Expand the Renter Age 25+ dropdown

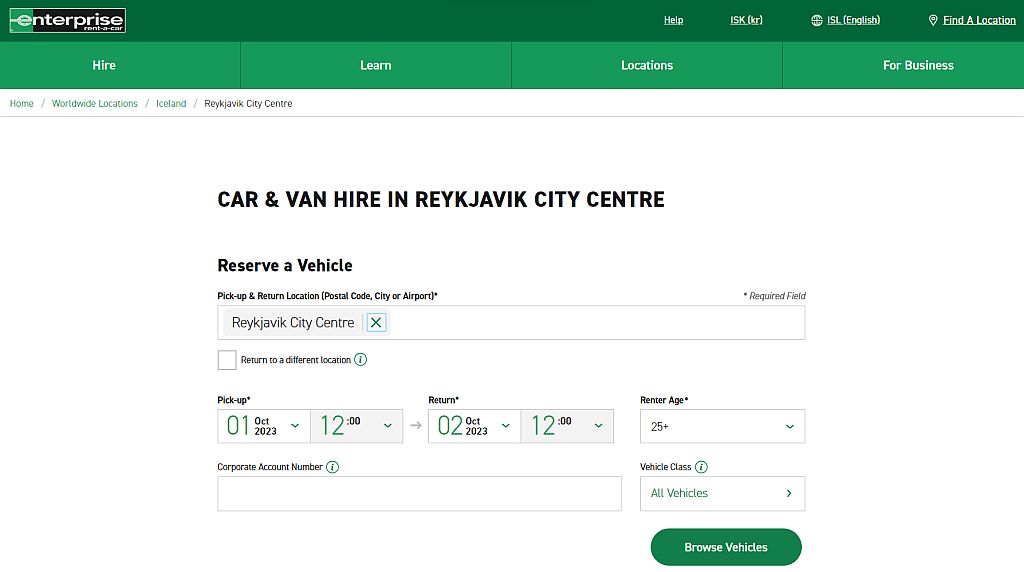point(722,426)
